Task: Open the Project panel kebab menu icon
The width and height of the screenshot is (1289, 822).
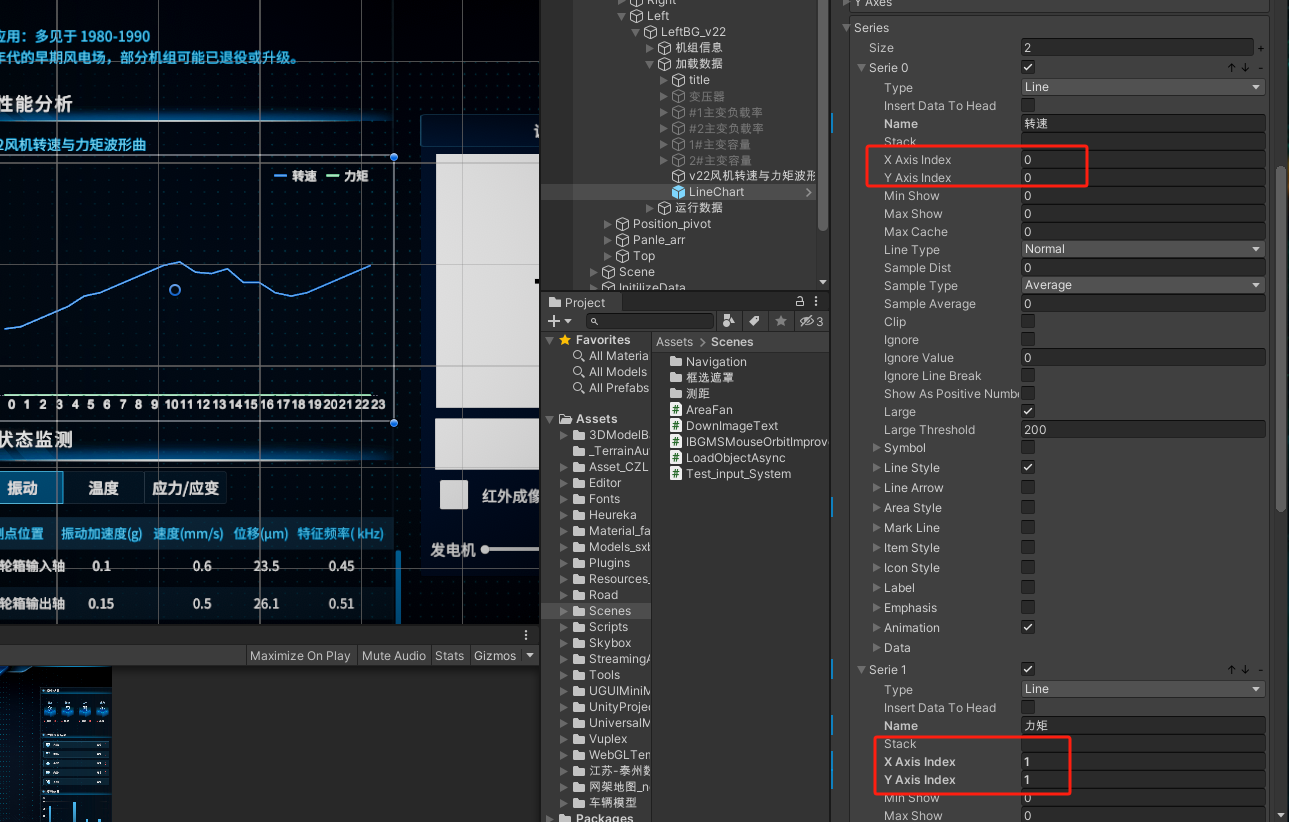Action: [815, 301]
